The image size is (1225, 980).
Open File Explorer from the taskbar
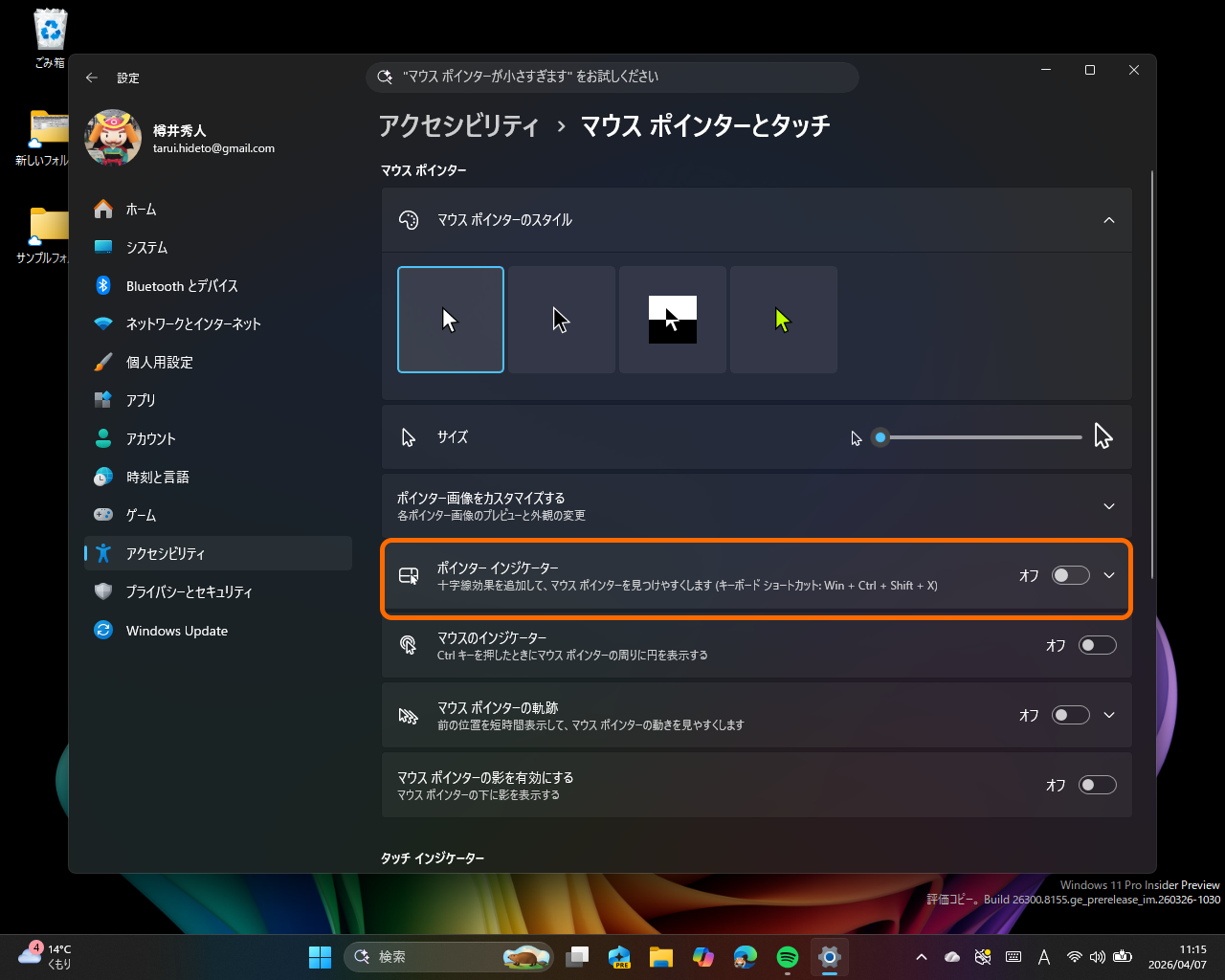click(660, 956)
